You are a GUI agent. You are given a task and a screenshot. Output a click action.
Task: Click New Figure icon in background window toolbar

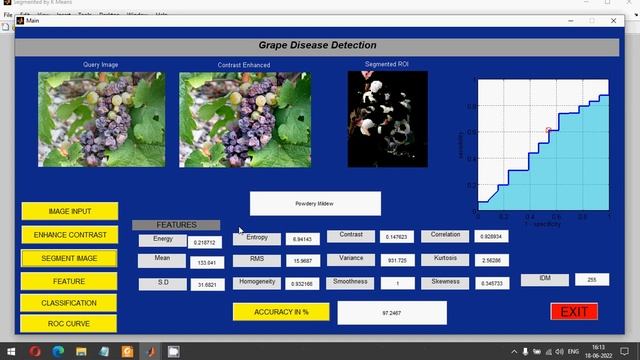coord(5,27)
